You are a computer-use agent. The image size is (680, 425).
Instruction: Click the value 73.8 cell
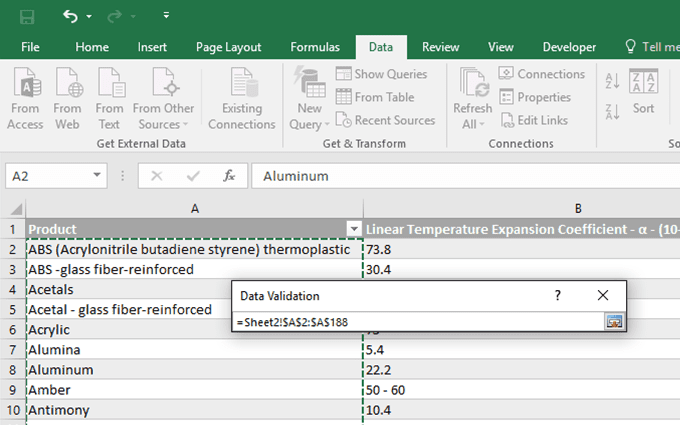click(x=522, y=249)
